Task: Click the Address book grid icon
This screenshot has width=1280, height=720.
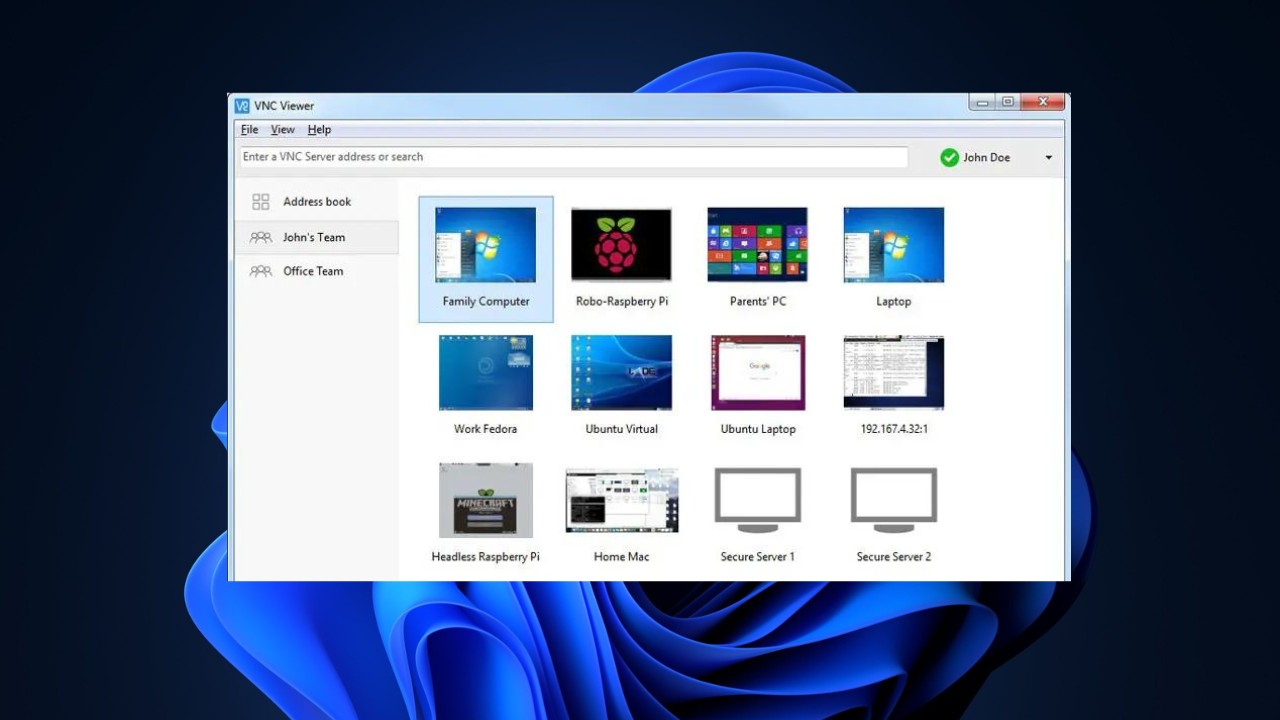Action: coord(261,202)
